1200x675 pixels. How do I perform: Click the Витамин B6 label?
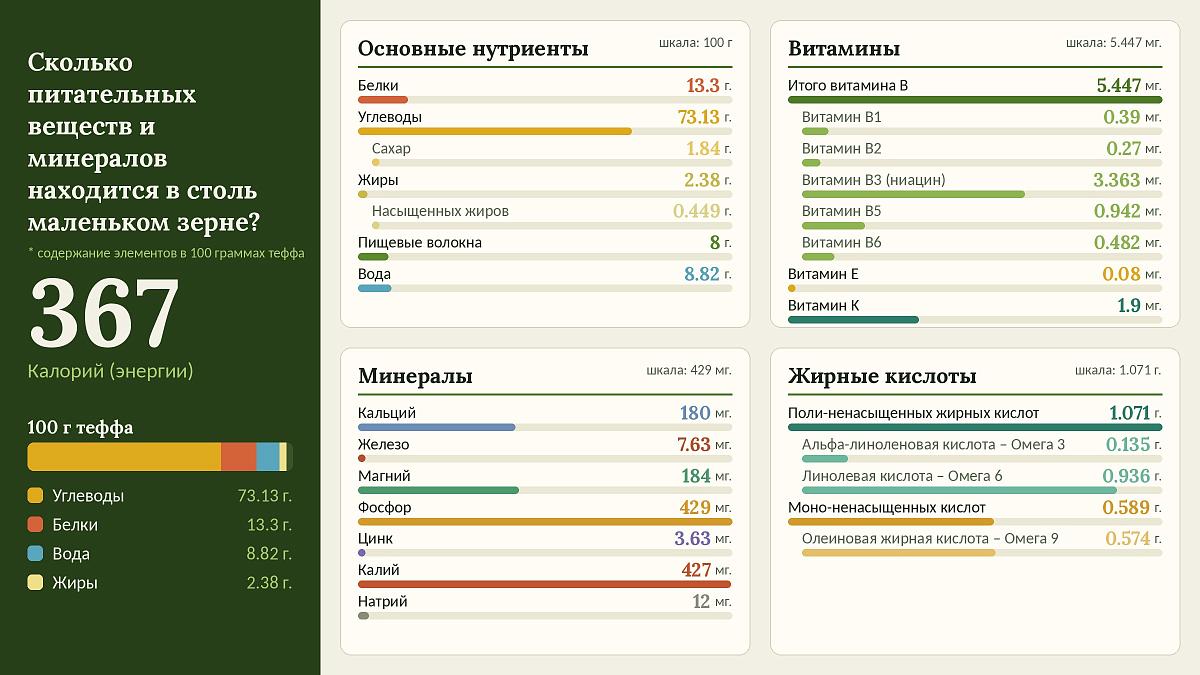(841, 242)
